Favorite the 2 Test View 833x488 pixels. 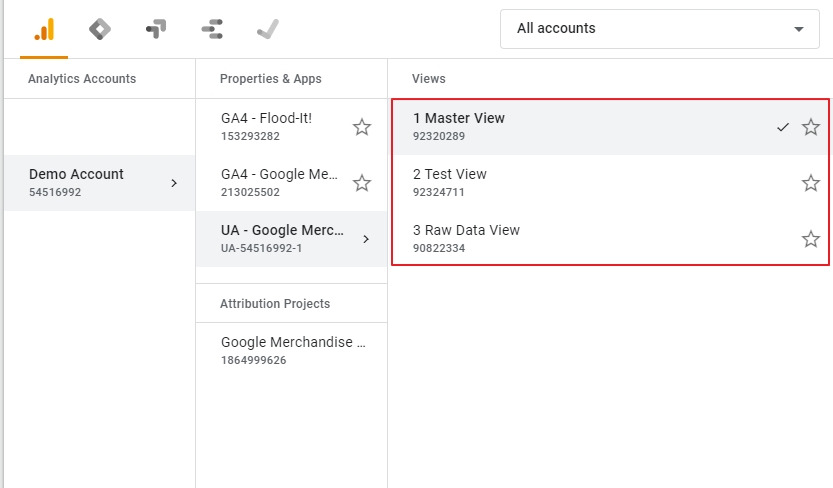pos(811,183)
